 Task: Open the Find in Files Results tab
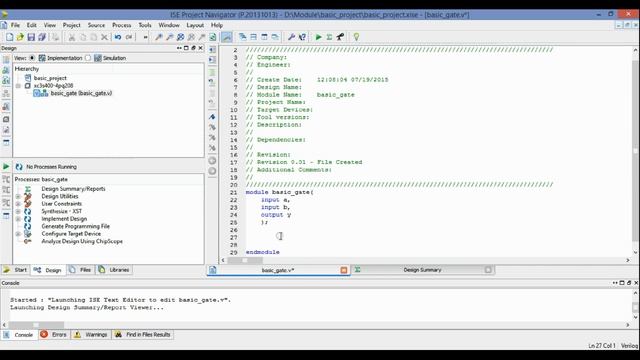click(142, 335)
